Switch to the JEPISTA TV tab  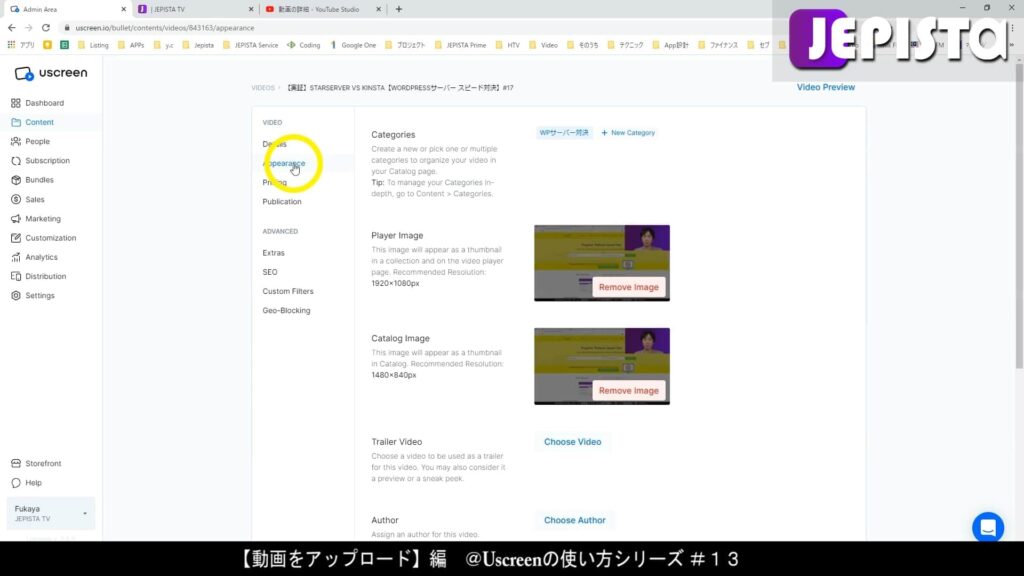coord(193,9)
